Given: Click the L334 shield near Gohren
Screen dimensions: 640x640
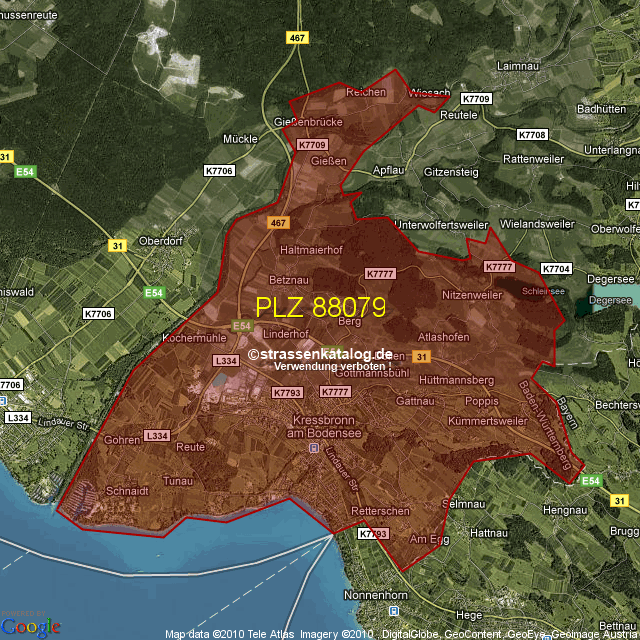Looking at the screenshot, I should [157, 435].
